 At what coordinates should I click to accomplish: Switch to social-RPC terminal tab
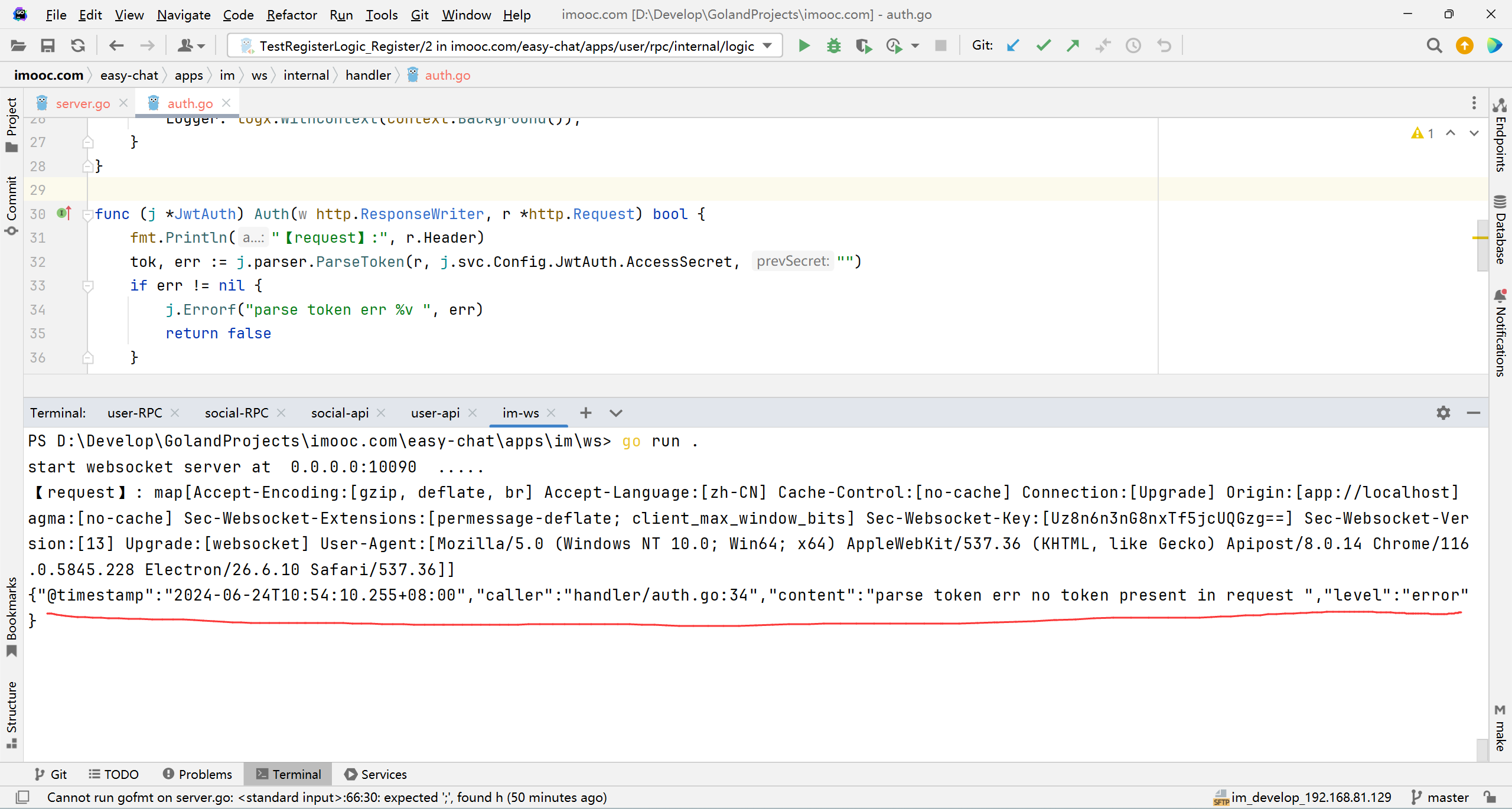236,413
